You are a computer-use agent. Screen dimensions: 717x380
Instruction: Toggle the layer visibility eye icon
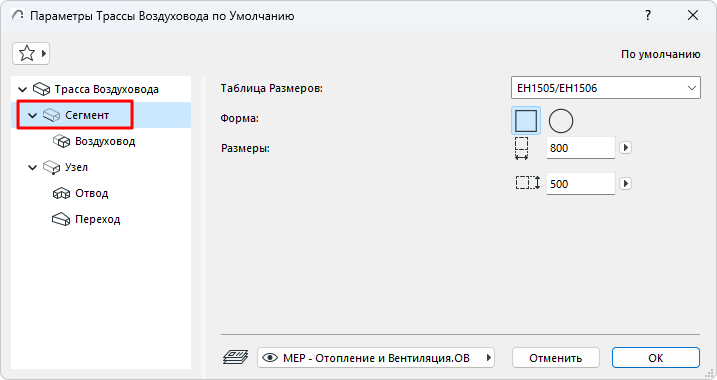pyautogui.click(x=270, y=358)
